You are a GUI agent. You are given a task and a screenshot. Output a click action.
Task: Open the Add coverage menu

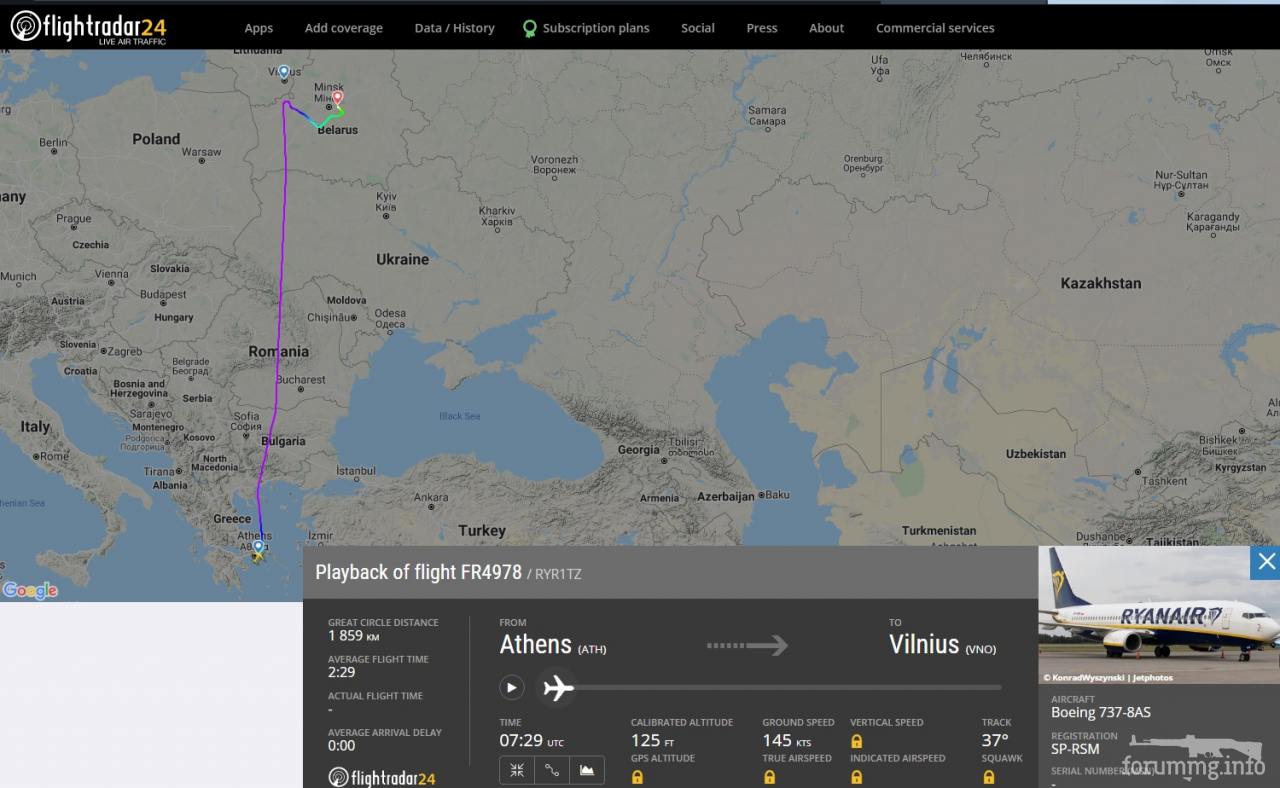tap(344, 28)
